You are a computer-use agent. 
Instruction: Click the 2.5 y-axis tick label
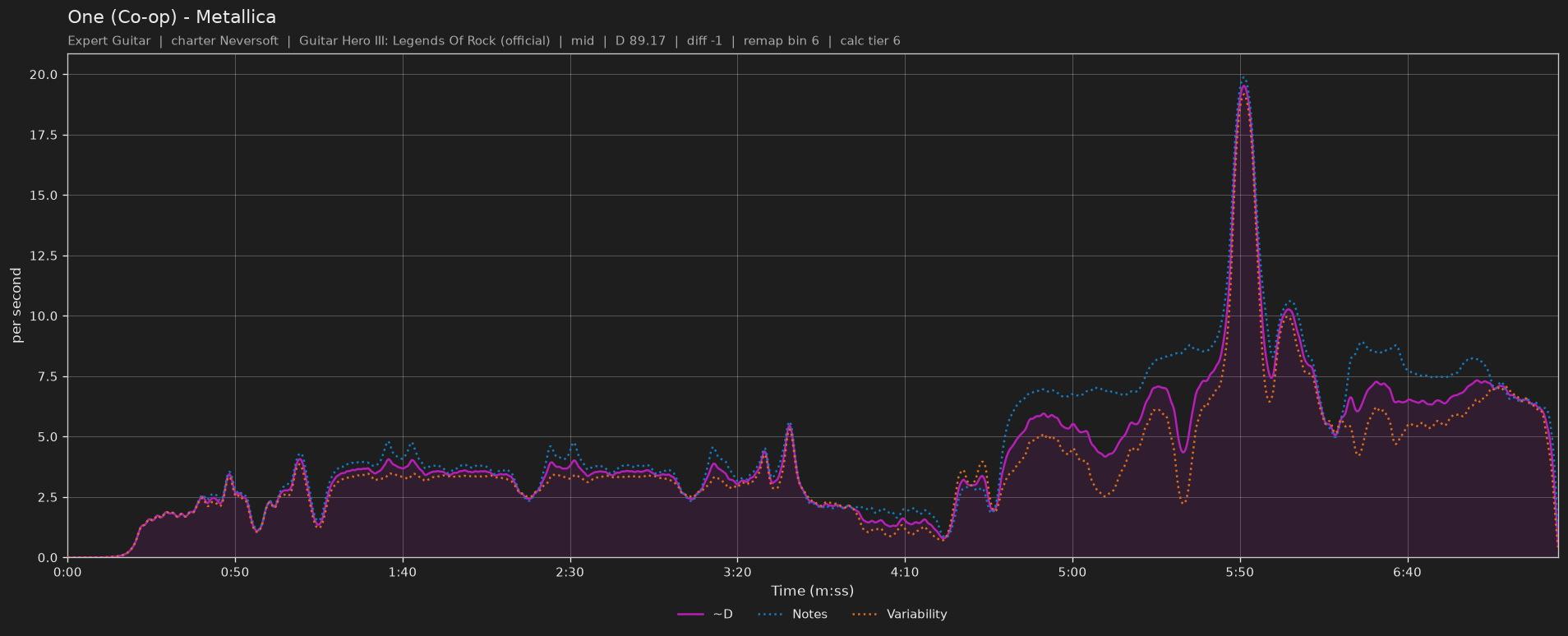tap(48, 498)
